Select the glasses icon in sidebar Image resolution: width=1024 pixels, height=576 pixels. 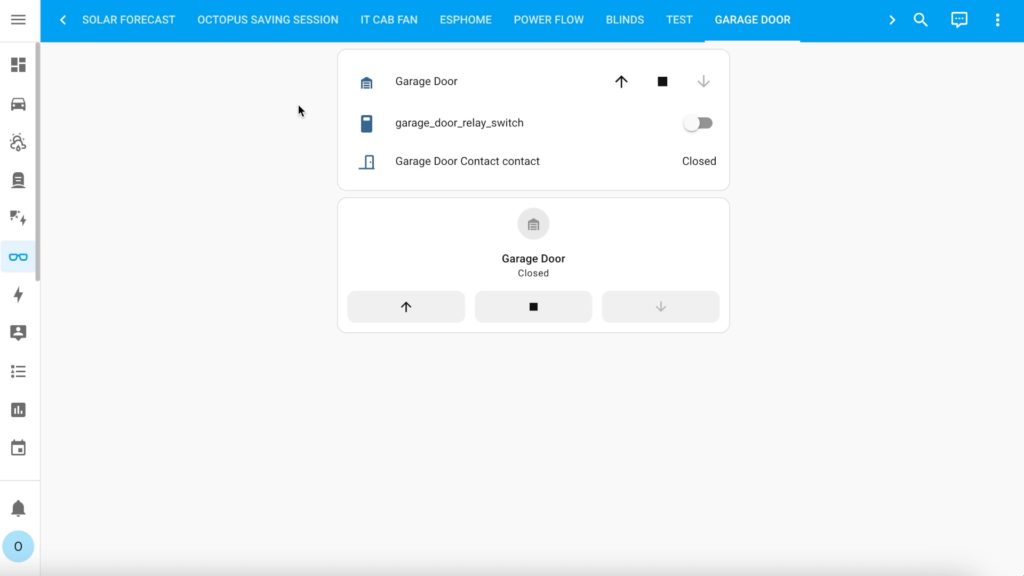pos(18,257)
